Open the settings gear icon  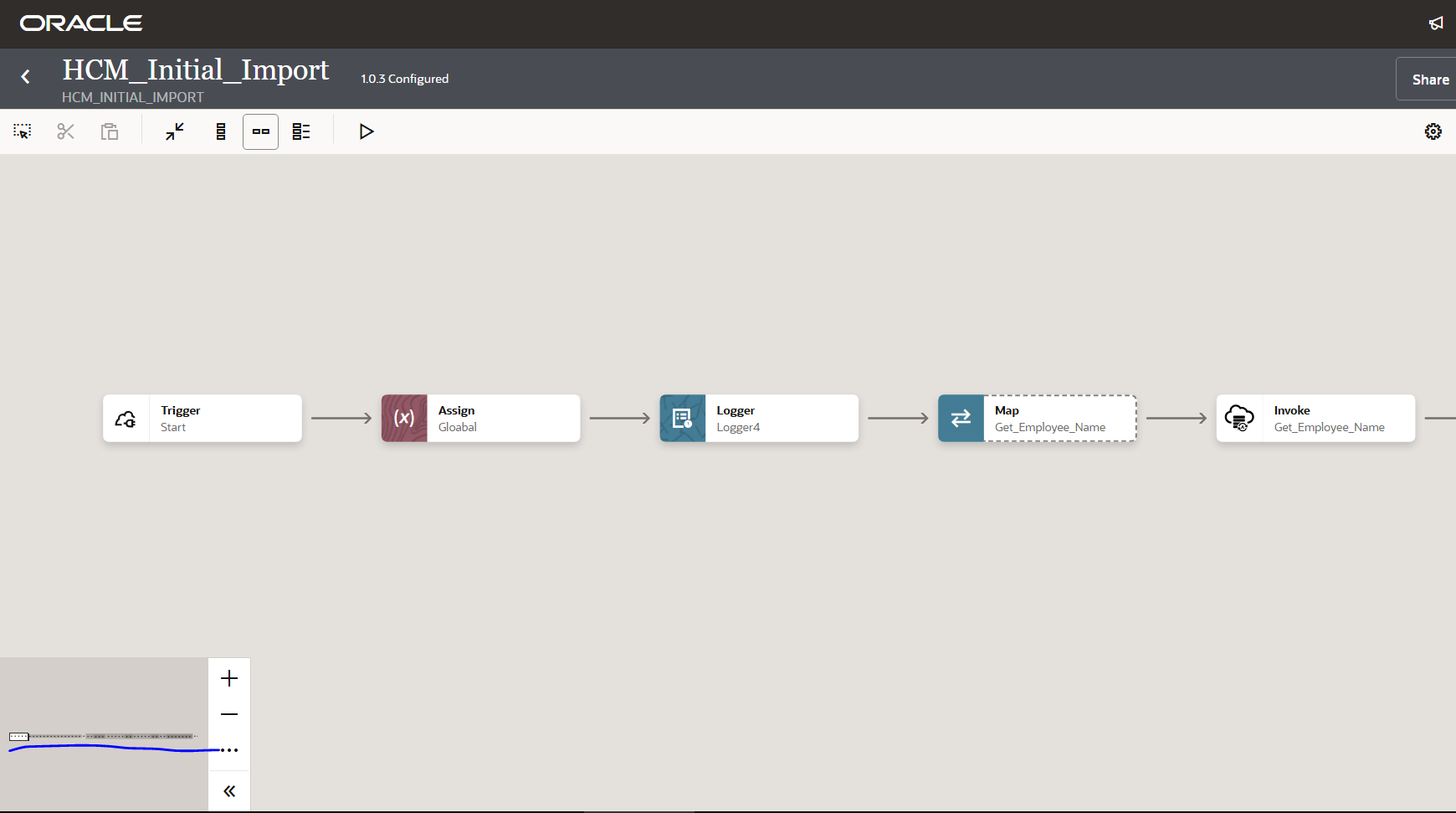click(1433, 131)
